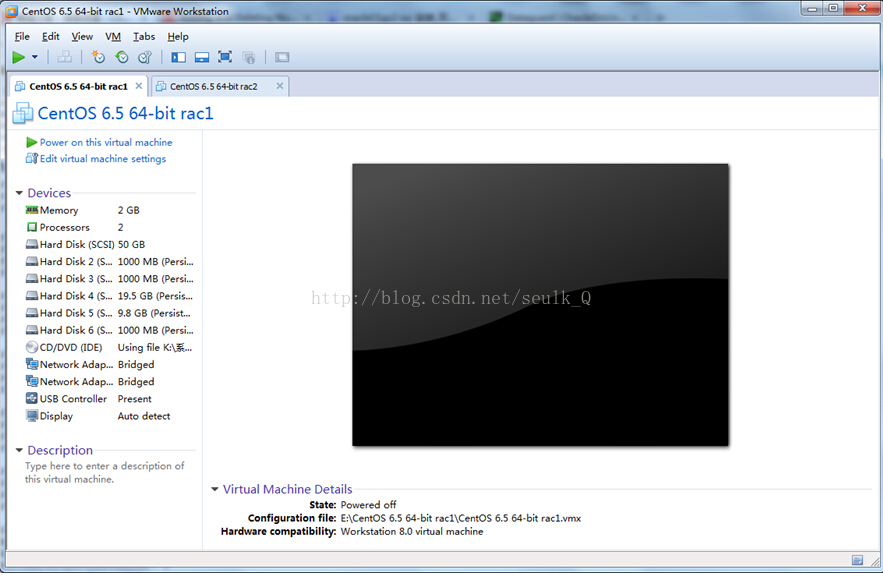883x575 pixels.
Task: Click the green Power On toolbar button
Action: (x=19, y=57)
